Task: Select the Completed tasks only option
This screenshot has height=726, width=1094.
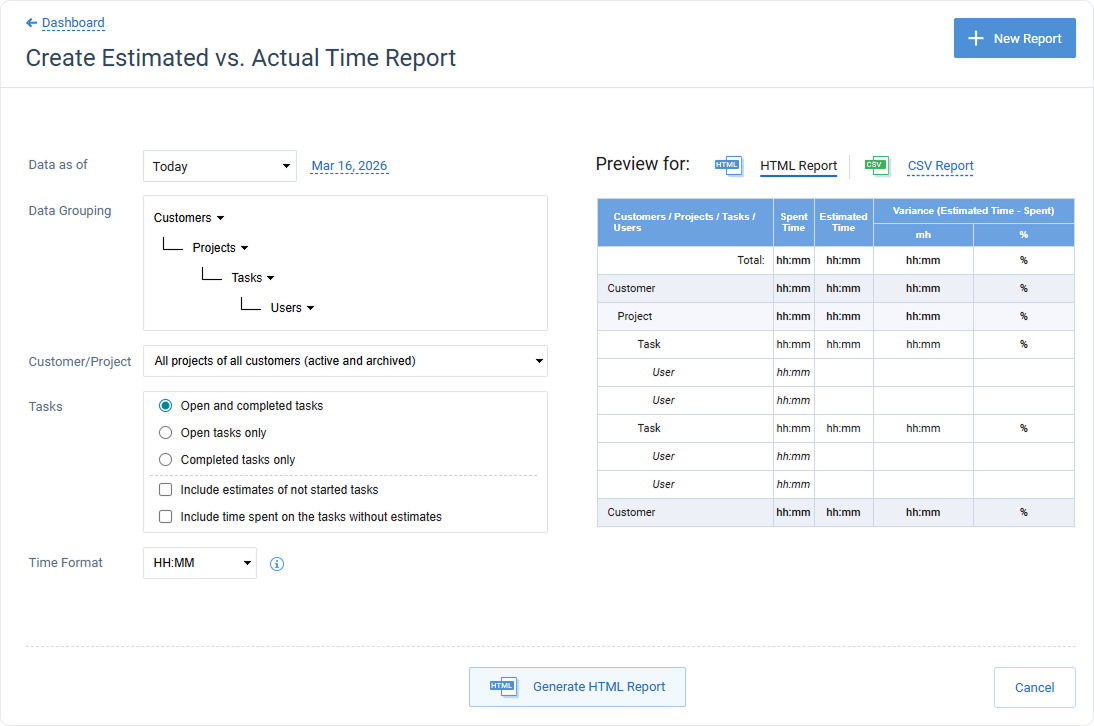Action: tap(165, 459)
